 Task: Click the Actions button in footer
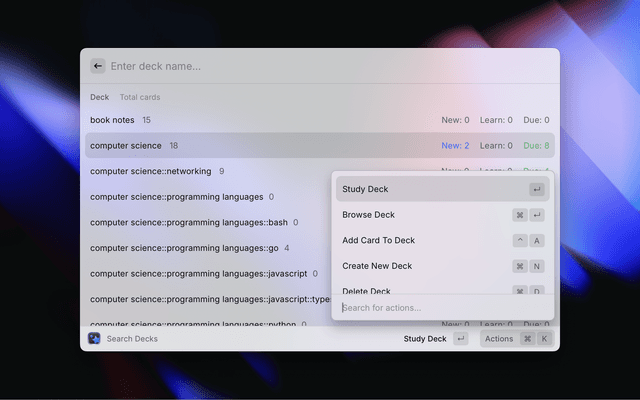tap(498, 339)
